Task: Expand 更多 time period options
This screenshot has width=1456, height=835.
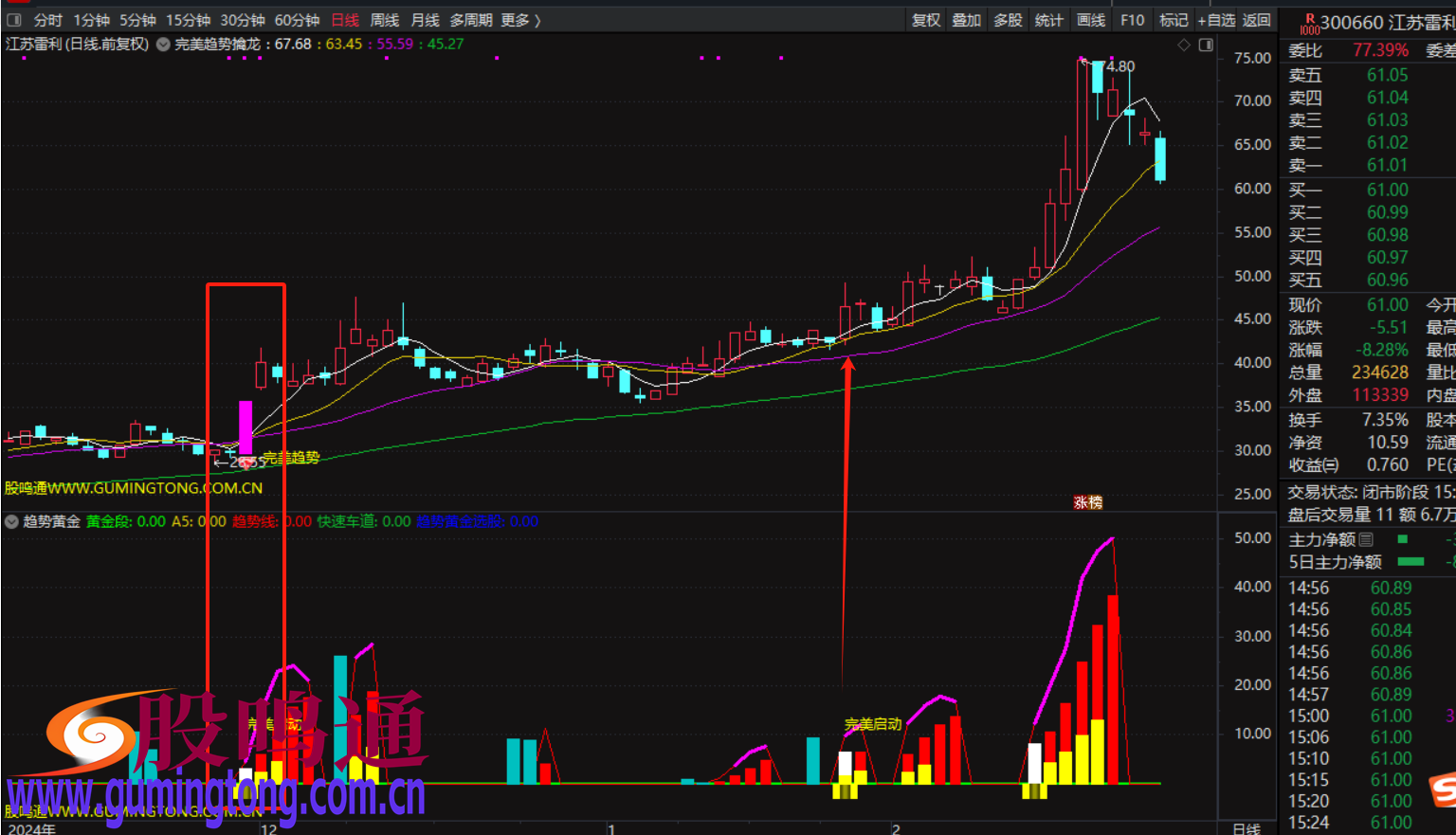Action: pyautogui.click(x=520, y=20)
